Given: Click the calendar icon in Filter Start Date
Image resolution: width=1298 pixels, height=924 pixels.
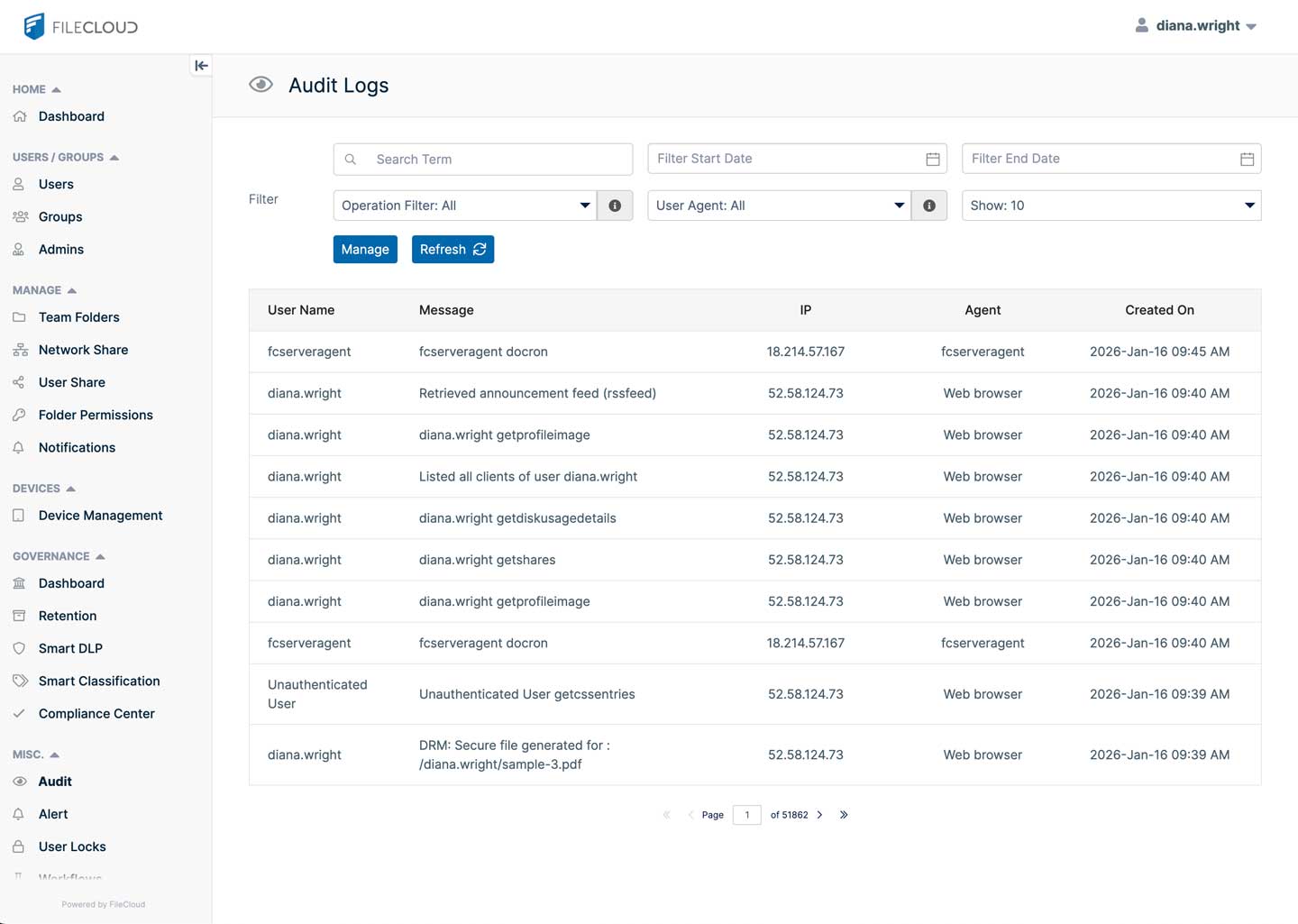Looking at the screenshot, I should [933, 158].
